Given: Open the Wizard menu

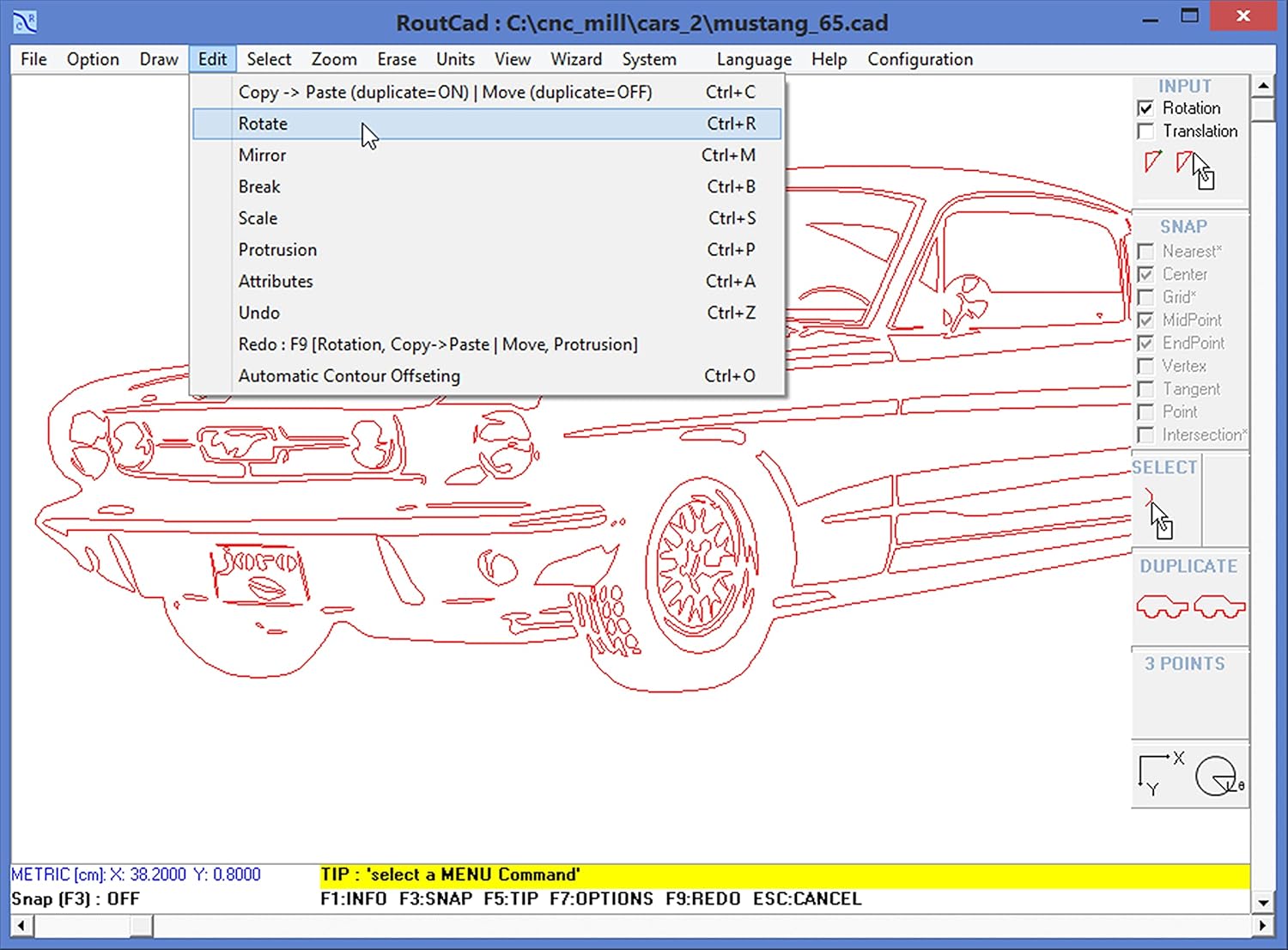Looking at the screenshot, I should coord(576,58).
